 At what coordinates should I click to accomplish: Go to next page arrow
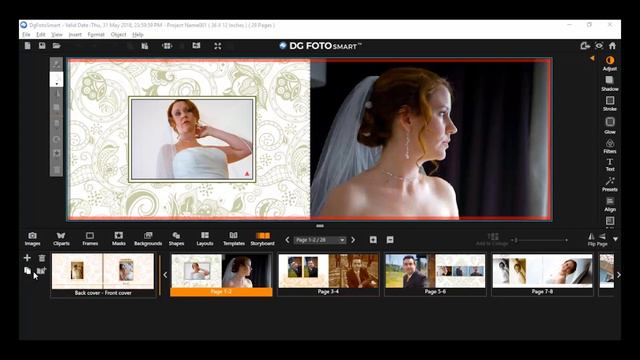click(x=353, y=240)
